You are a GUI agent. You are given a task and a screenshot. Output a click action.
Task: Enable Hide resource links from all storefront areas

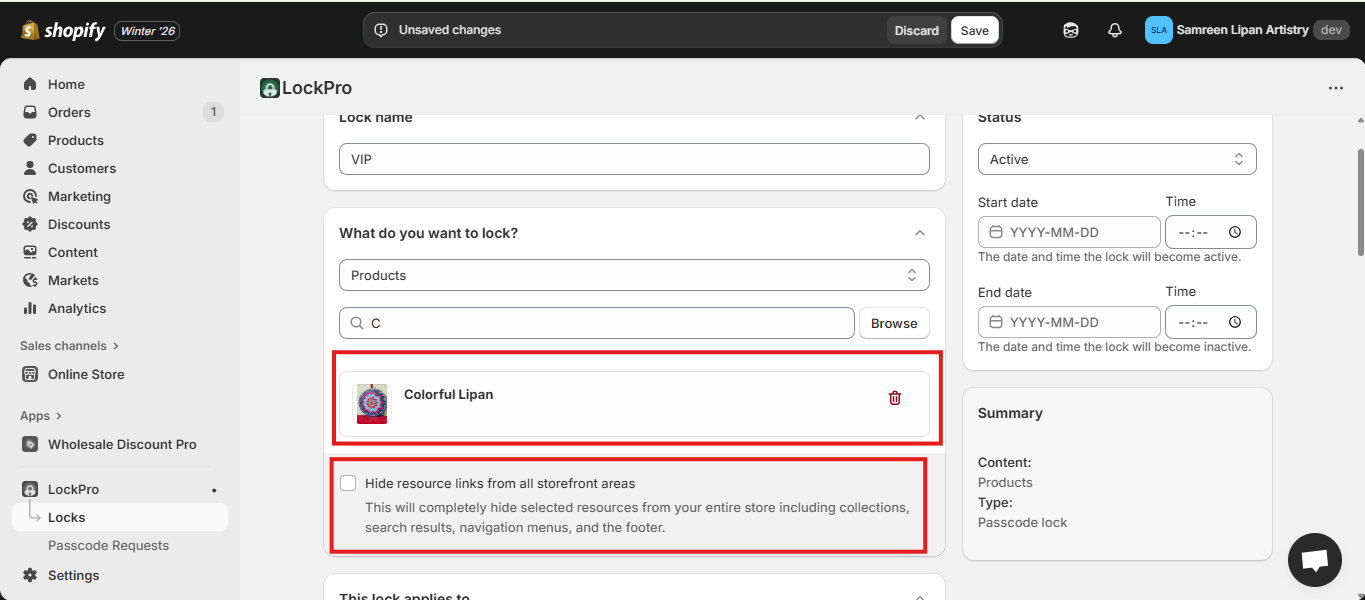coord(348,483)
